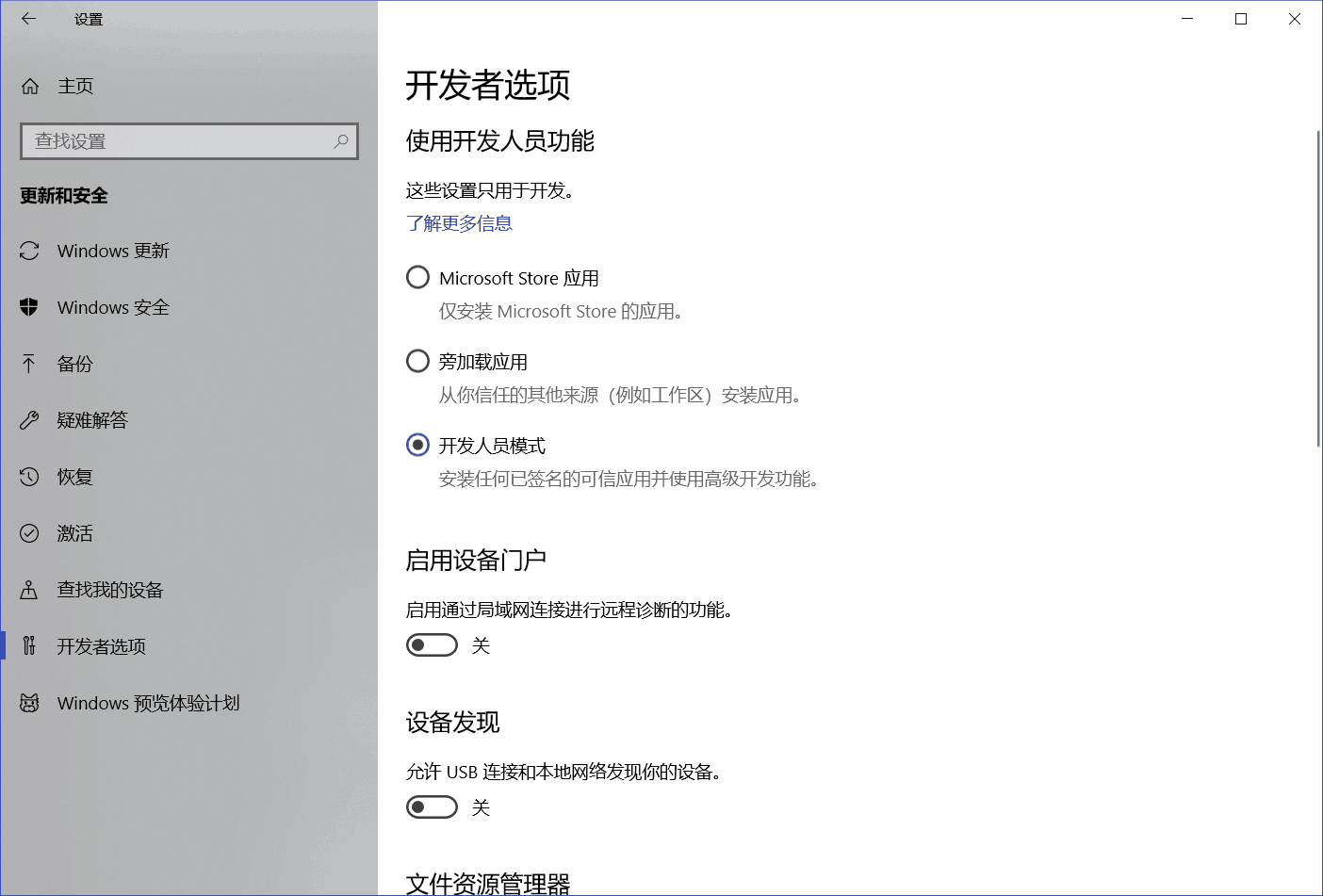The image size is (1323, 896).
Task: Click the 启用通过局域网连接 description text
Action: (569, 611)
